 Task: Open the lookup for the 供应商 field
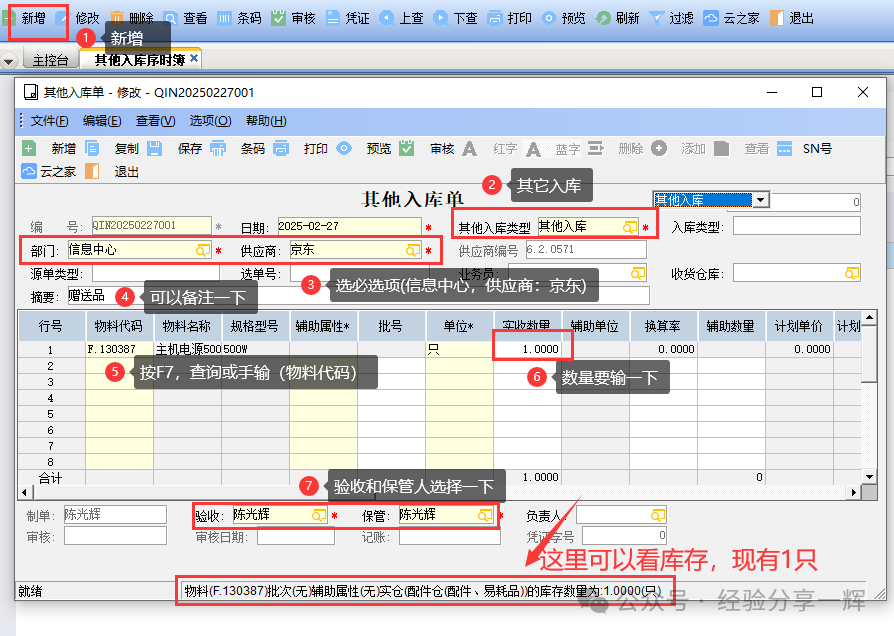[x=413, y=250]
